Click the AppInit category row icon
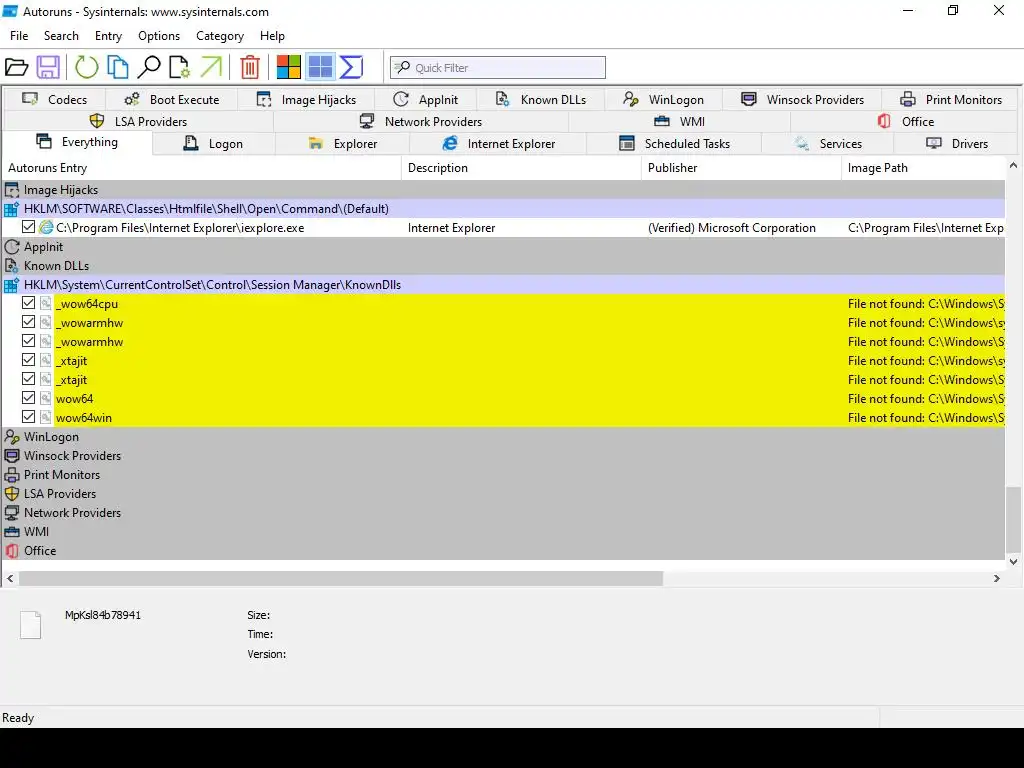 tap(12, 247)
